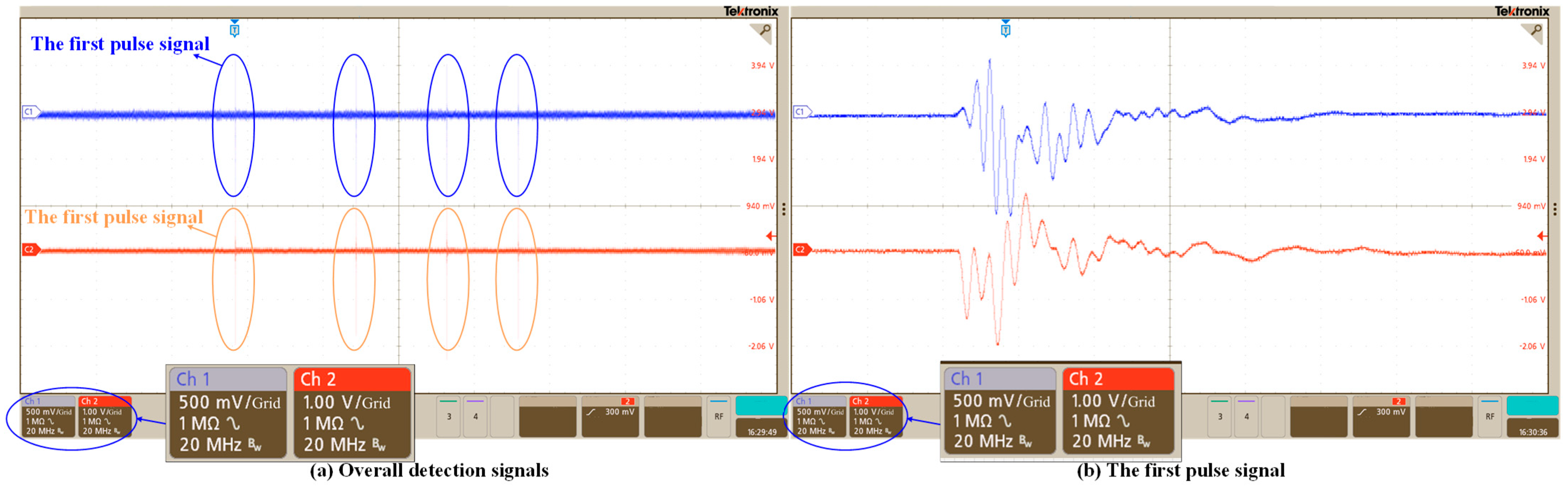Click trigger level arrow at right edge of left scope
Image resolution: width=1568 pixels, height=486 pixels.
770,236
